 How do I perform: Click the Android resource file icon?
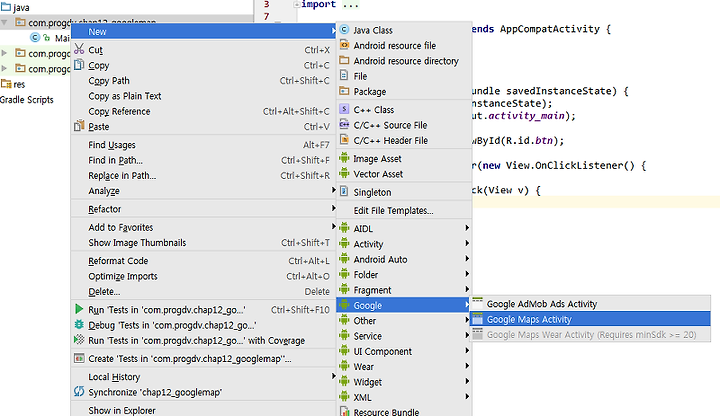344,45
